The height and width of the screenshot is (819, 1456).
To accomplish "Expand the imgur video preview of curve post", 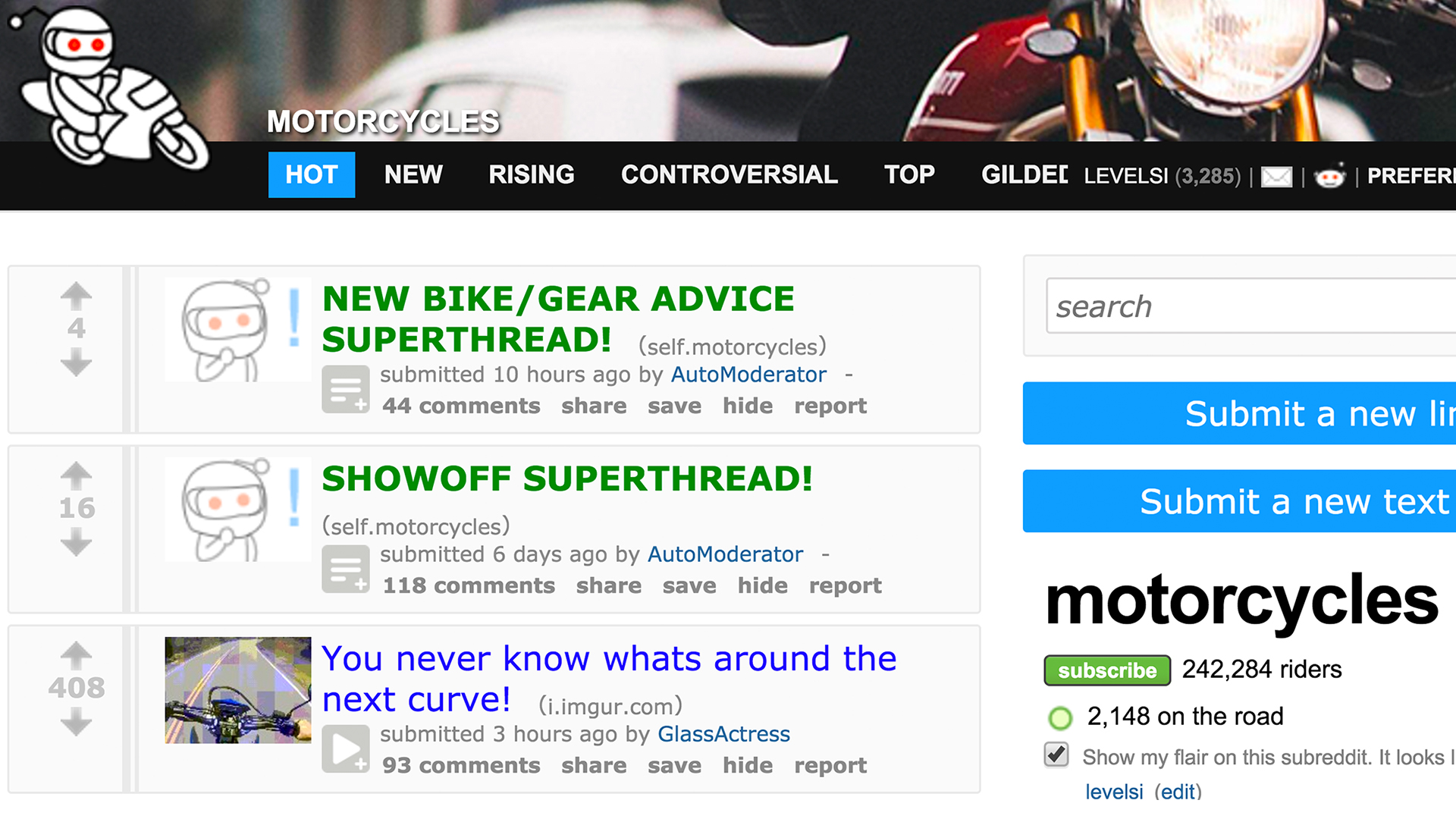I will 346,748.
